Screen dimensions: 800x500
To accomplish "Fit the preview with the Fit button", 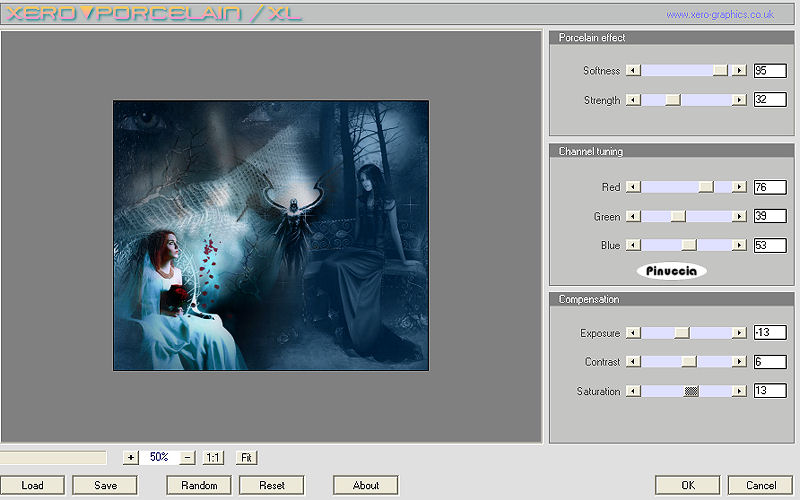I will (x=246, y=457).
